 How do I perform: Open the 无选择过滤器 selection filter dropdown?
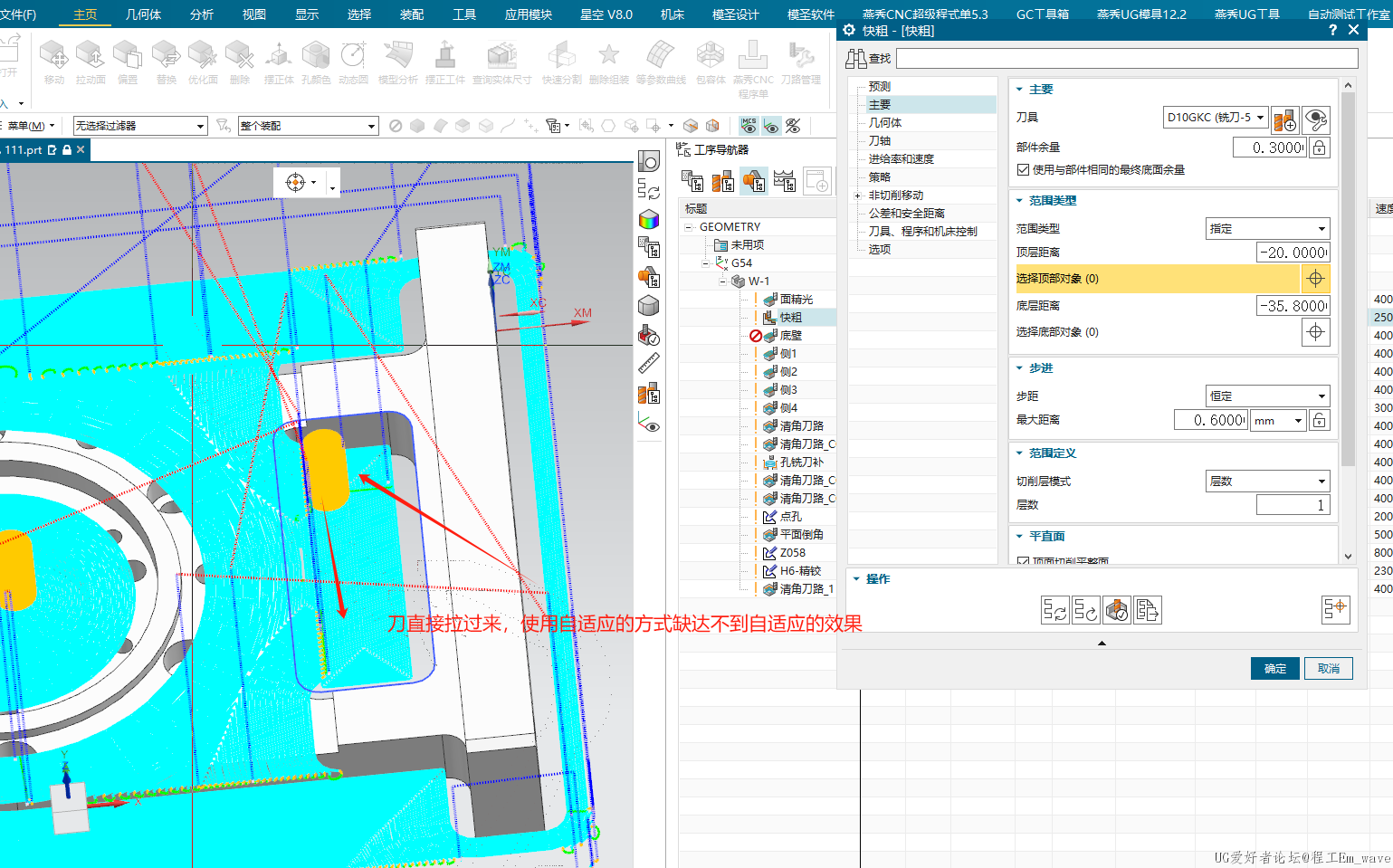(140, 126)
